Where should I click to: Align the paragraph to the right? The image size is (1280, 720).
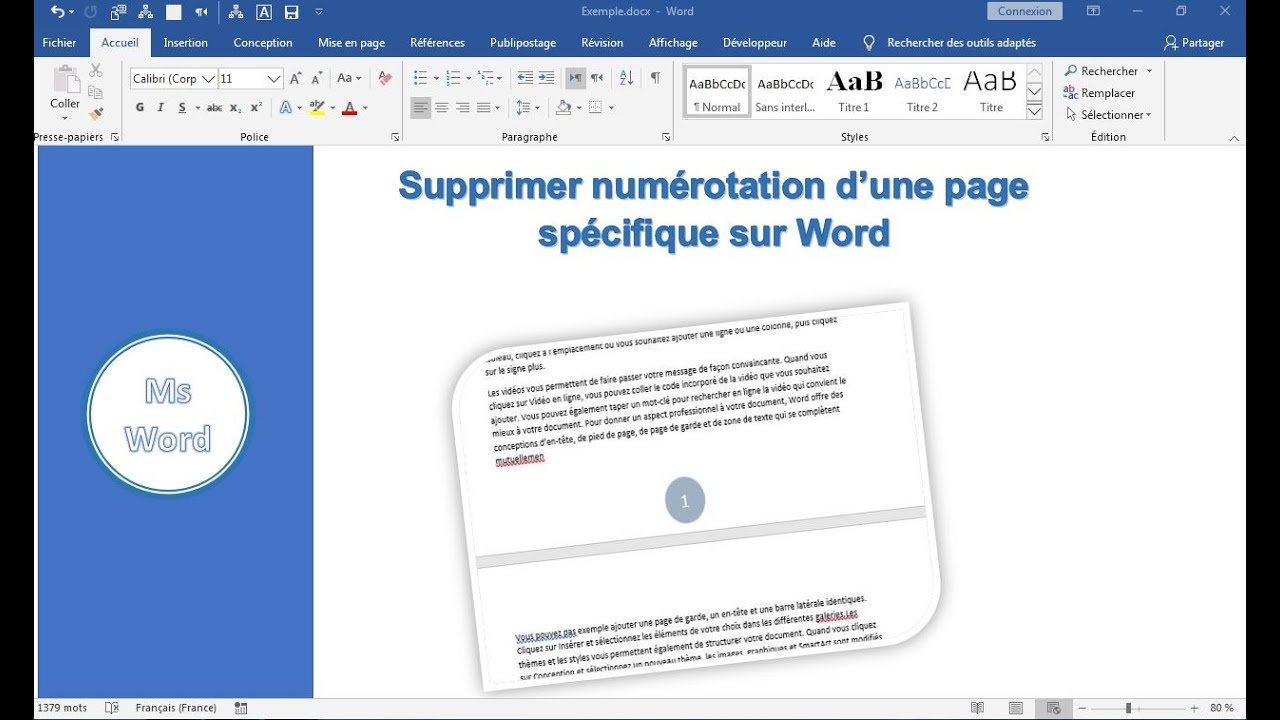(x=462, y=108)
